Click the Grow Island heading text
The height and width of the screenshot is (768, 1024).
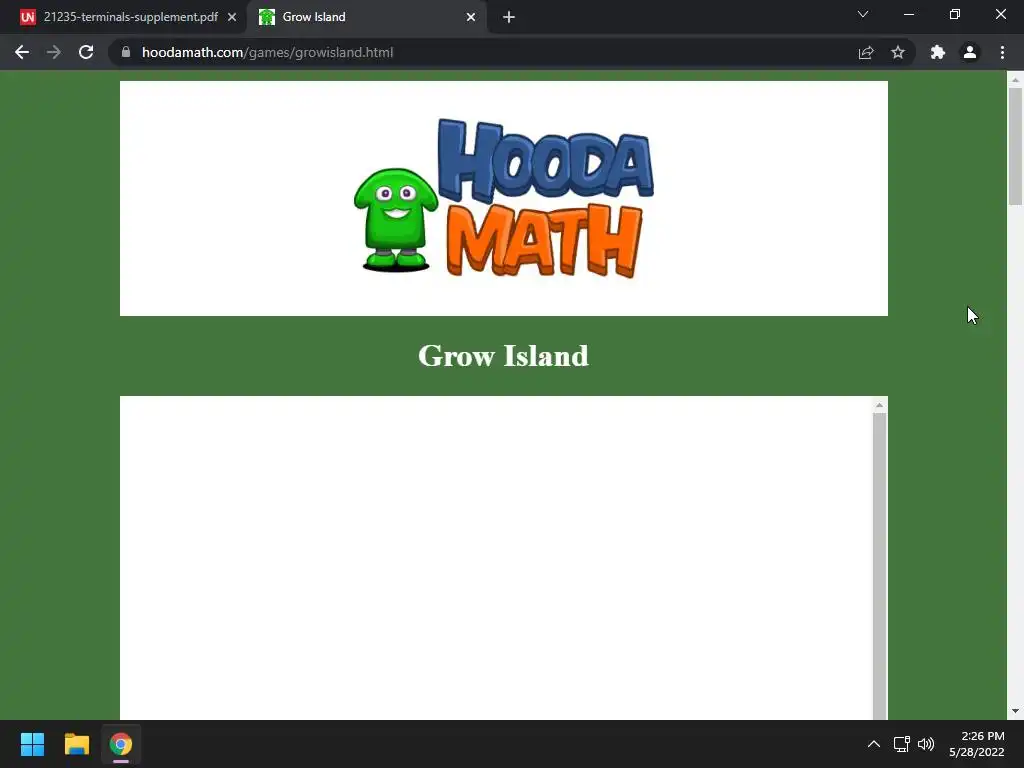[x=503, y=356]
